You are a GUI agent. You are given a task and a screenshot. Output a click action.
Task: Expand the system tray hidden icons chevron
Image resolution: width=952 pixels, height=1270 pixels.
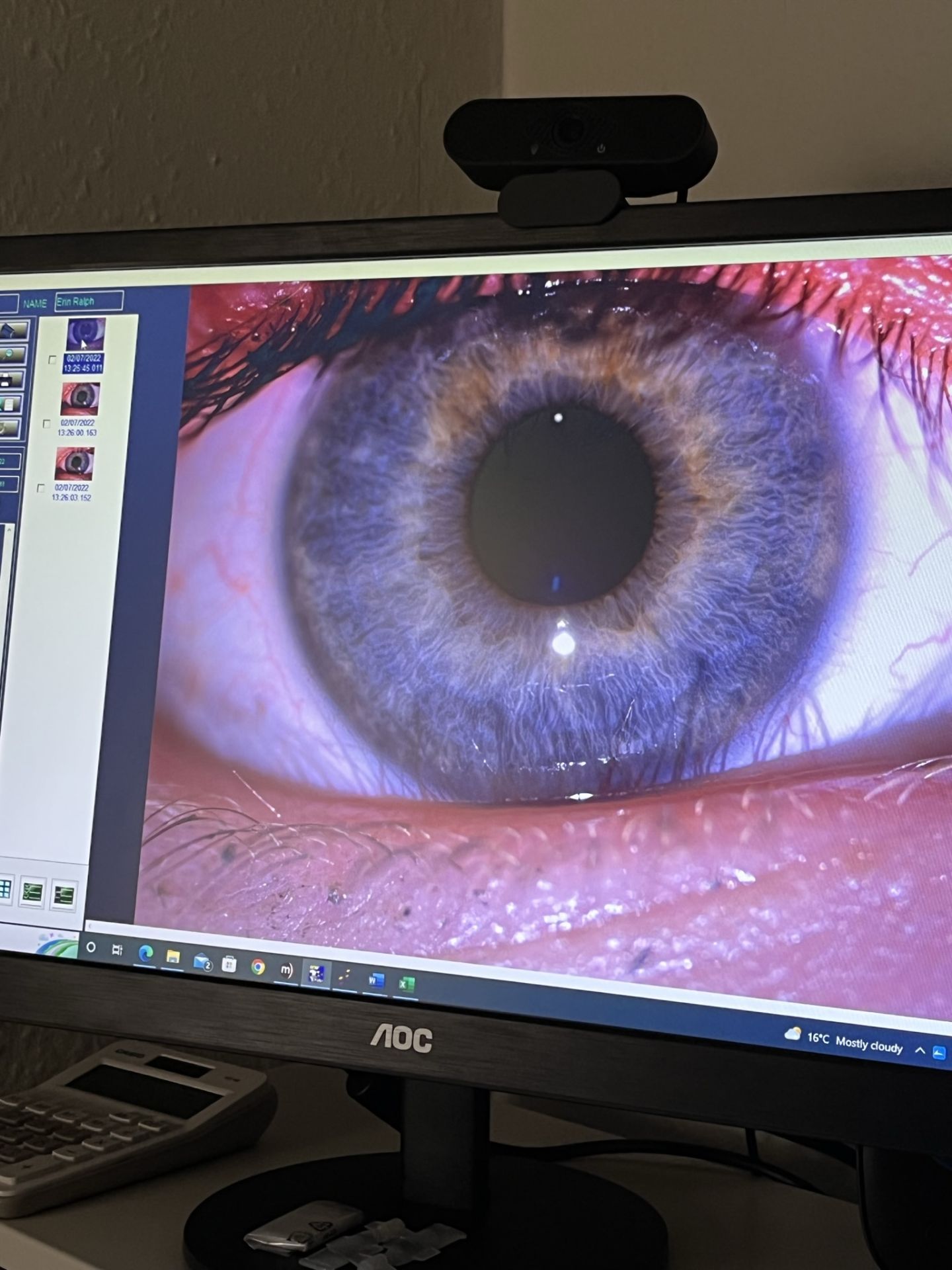[x=920, y=1050]
